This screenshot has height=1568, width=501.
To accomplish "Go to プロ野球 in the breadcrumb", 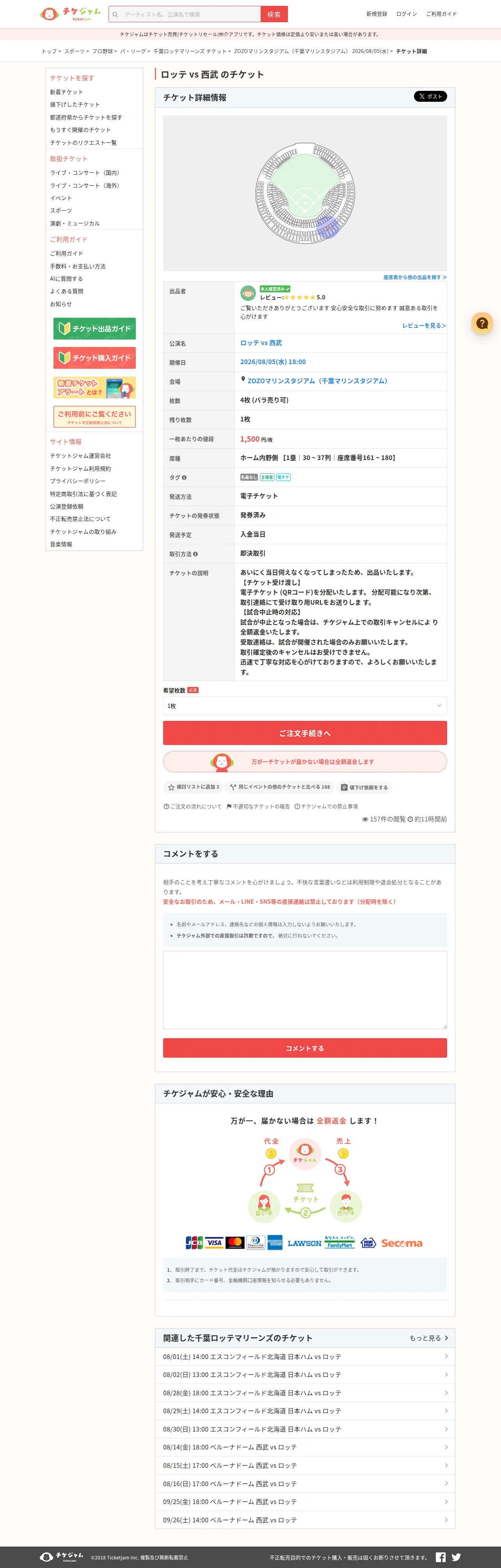I will 102,51.
